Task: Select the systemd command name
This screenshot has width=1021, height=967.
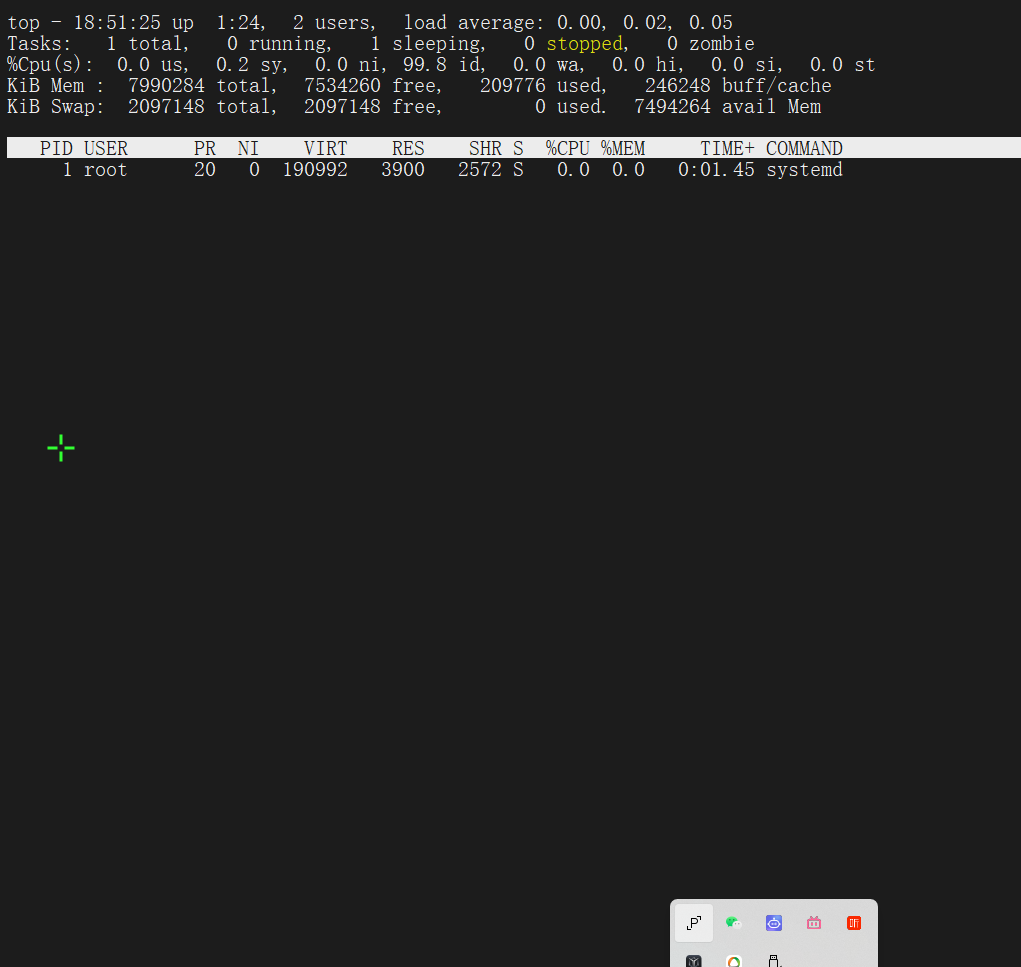Action: tap(804, 170)
